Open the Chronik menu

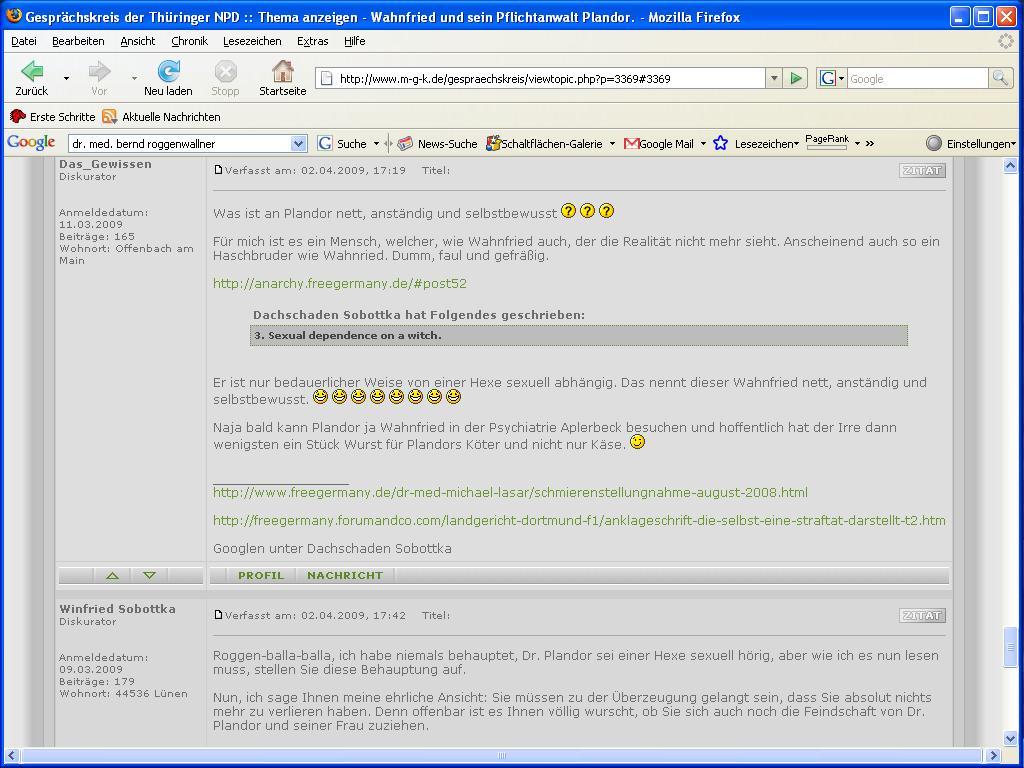point(189,41)
